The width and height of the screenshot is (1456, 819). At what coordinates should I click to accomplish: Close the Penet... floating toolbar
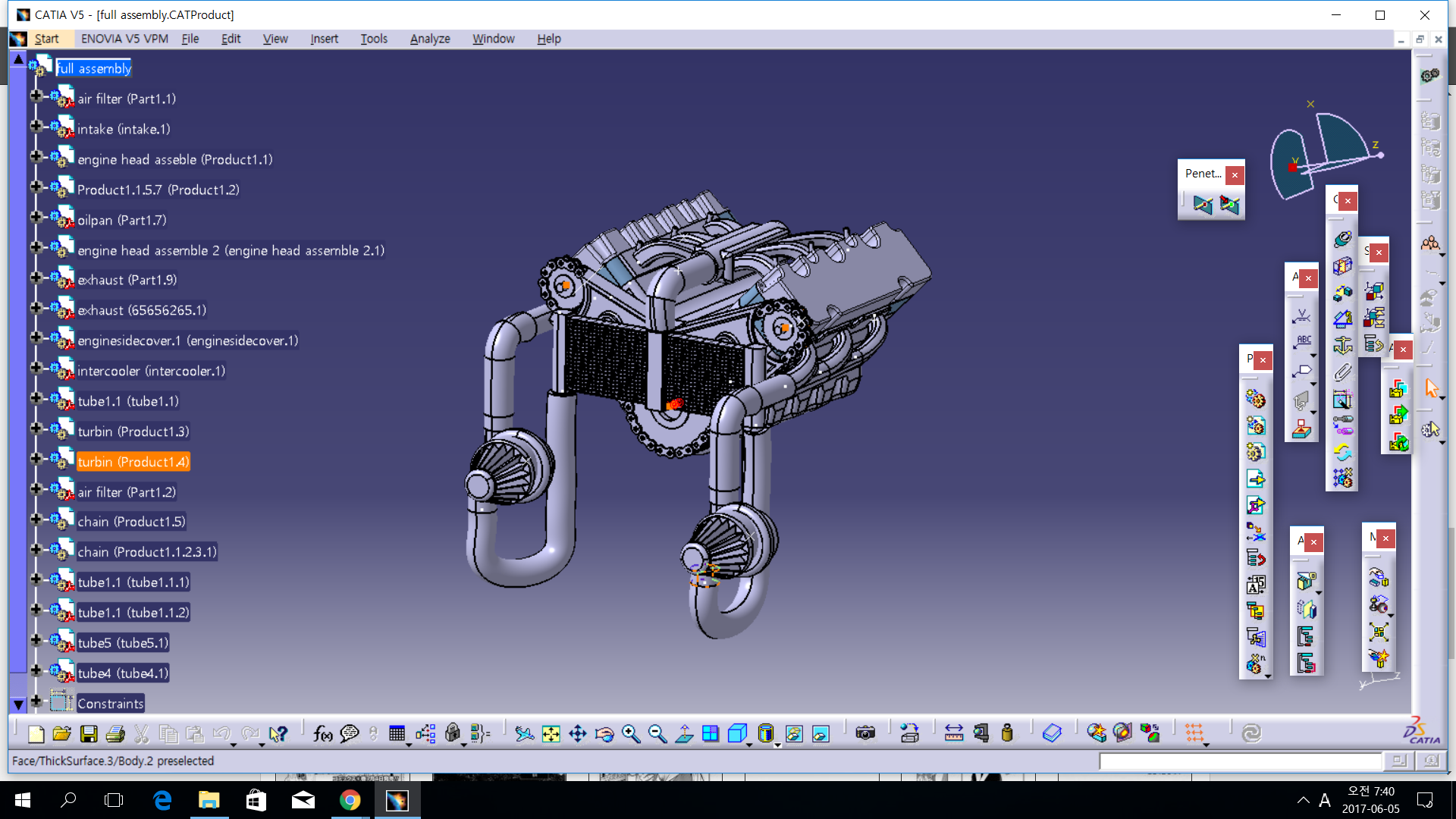(1235, 175)
